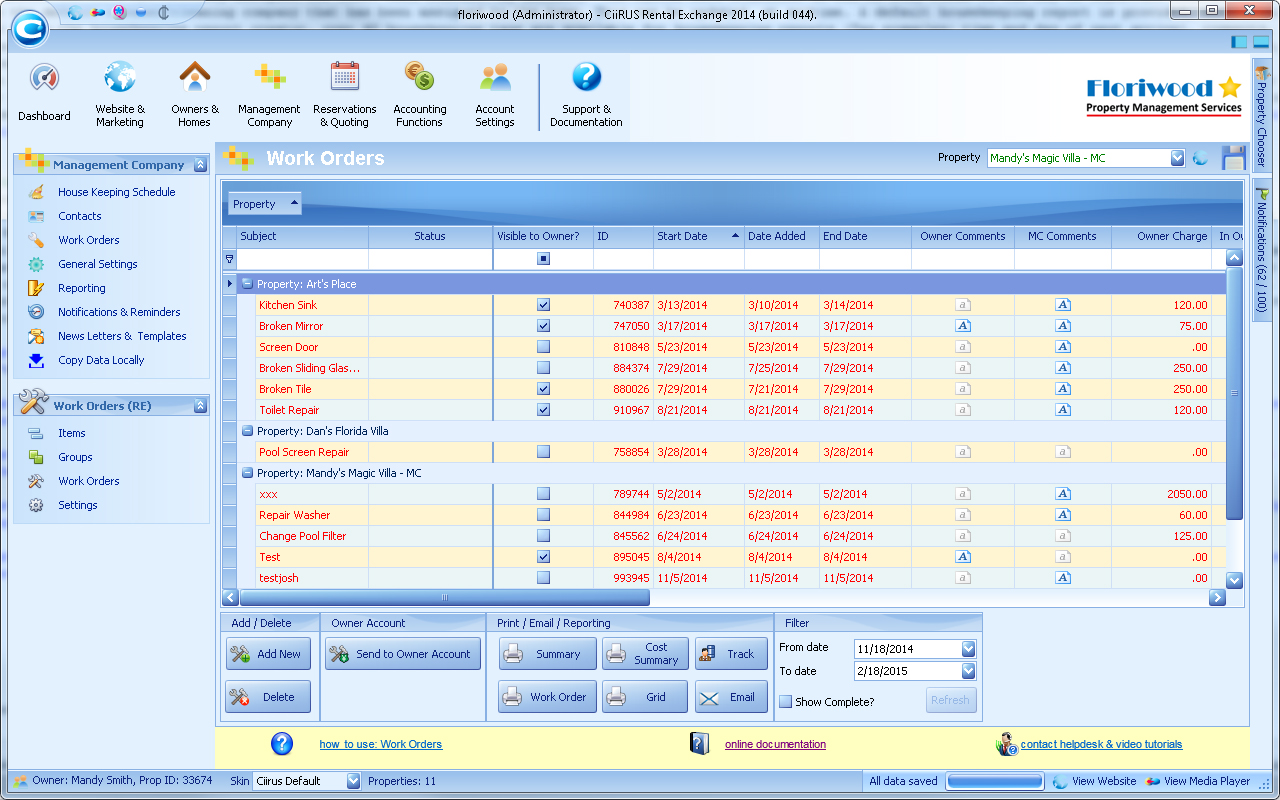Viewport: 1280px width, 800px height.
Task: Click vertical scrollbar down arrow
Action: click(1234, 580)
